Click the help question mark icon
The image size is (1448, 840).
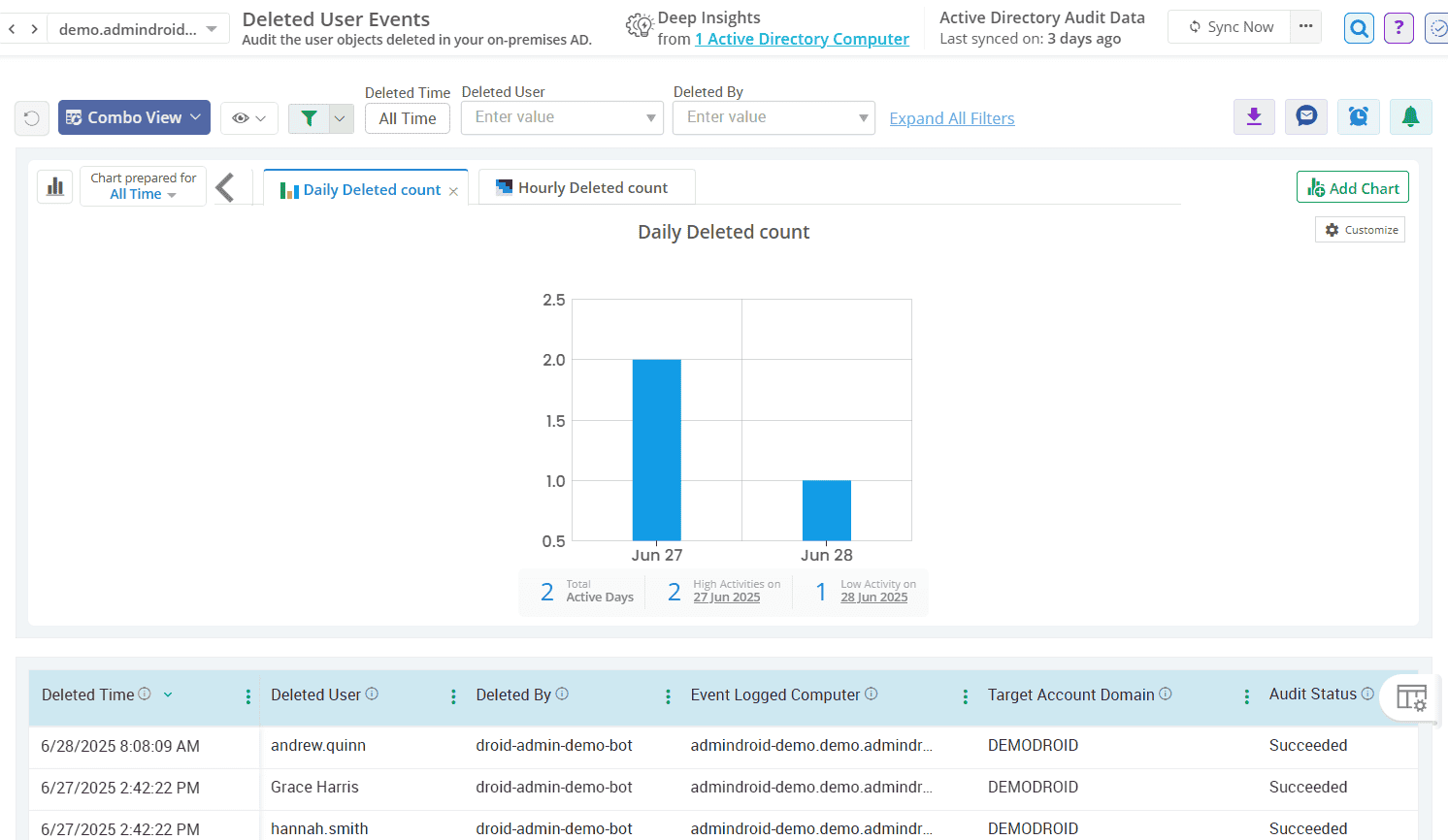pyautogui.click(x=1399, y=27)
